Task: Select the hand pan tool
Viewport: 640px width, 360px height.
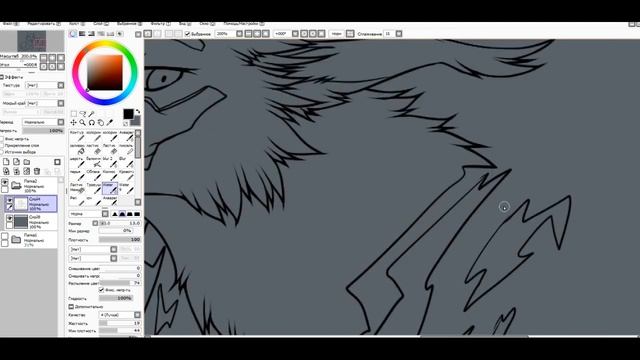Action: (101, 122)
